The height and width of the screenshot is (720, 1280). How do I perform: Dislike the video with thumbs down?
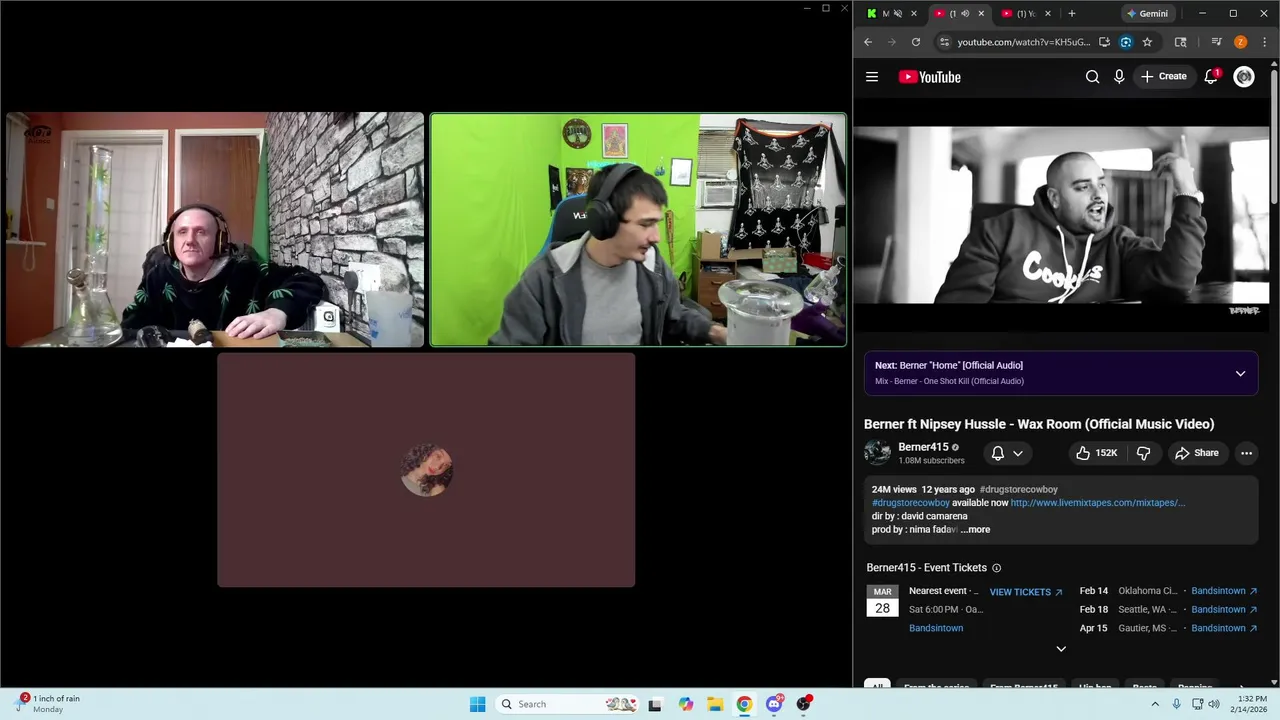tap(1143, 453)
